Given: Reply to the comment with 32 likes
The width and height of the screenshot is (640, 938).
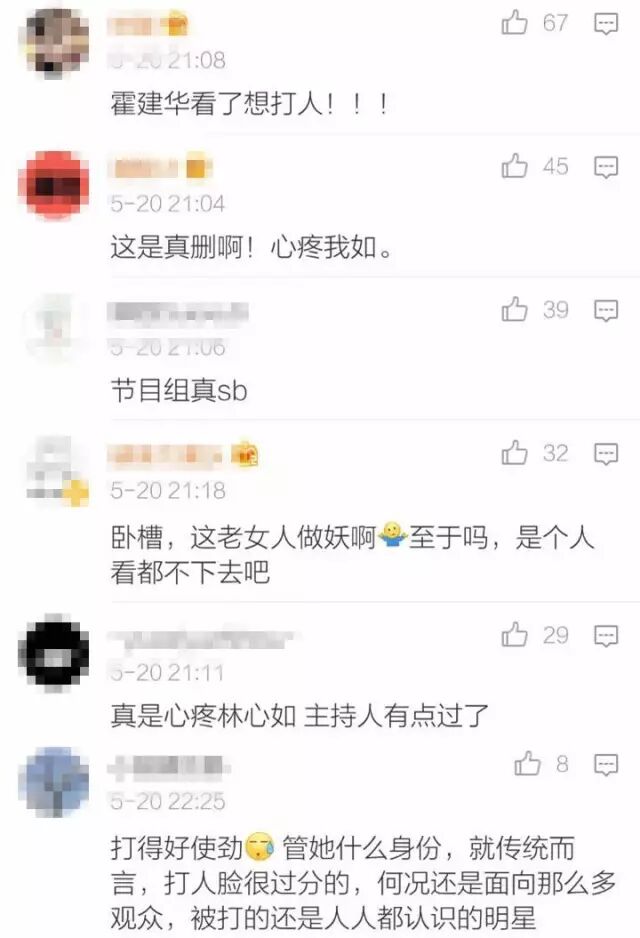Looking at the screenshot, I should click(605, 453).
